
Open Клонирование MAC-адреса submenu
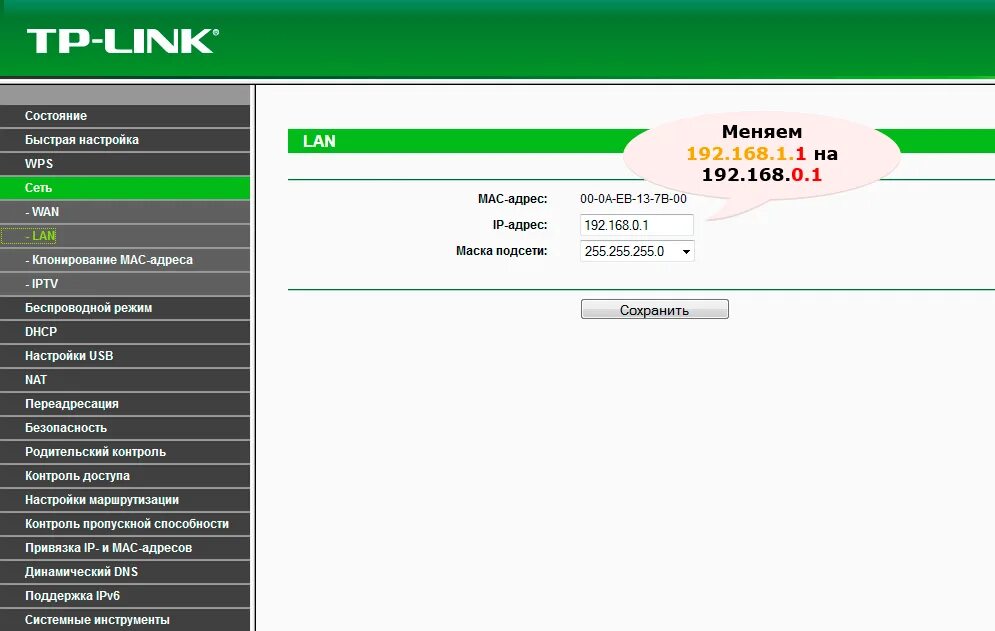pyautogui.click(x=125, y=260)
